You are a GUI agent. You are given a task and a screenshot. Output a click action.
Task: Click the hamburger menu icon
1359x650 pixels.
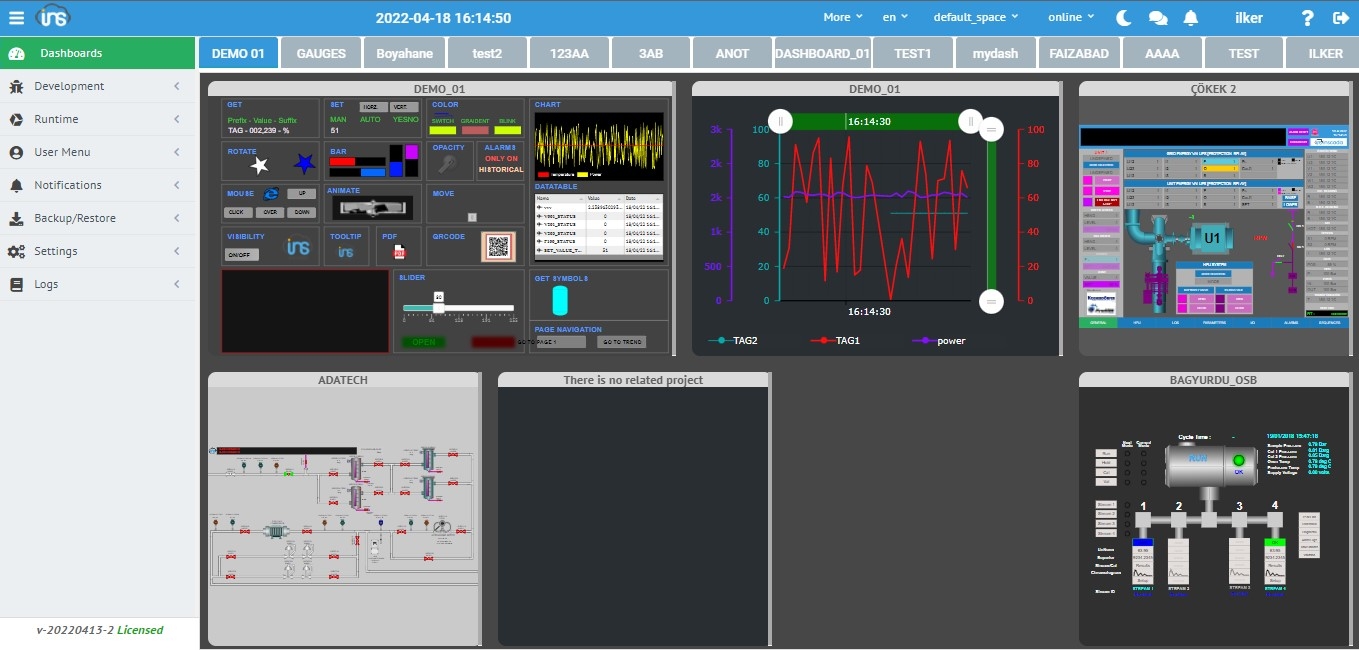(x=16, y=17)
